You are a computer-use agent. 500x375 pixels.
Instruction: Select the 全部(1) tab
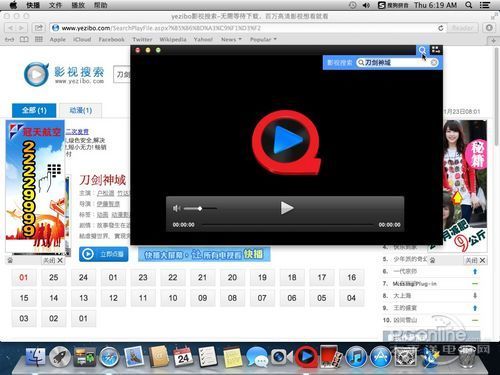(34, 110)
